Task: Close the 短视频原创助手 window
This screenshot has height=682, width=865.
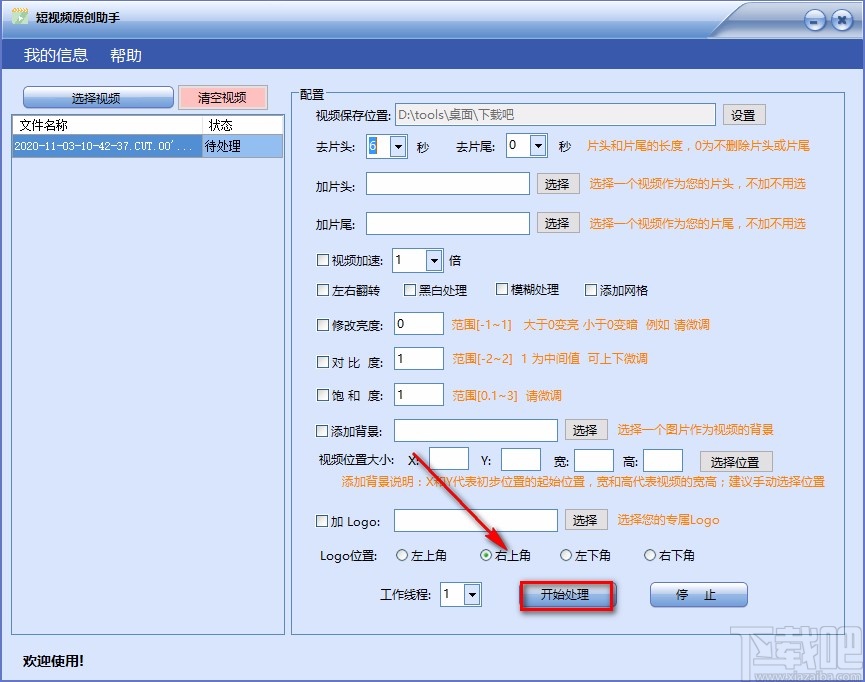Action: 842,21
